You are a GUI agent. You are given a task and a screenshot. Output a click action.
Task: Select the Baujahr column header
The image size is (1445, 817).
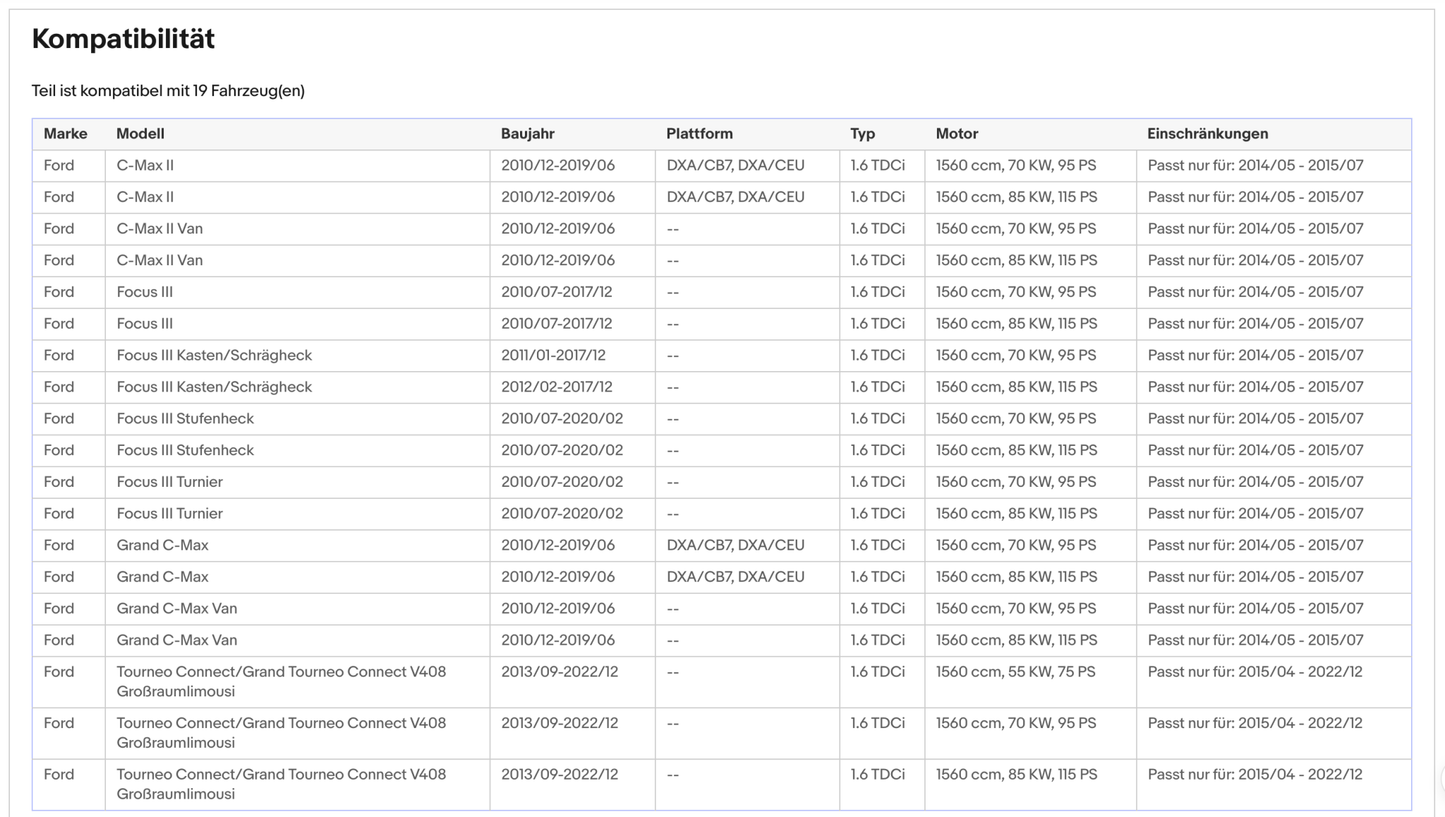pos(527,134)
